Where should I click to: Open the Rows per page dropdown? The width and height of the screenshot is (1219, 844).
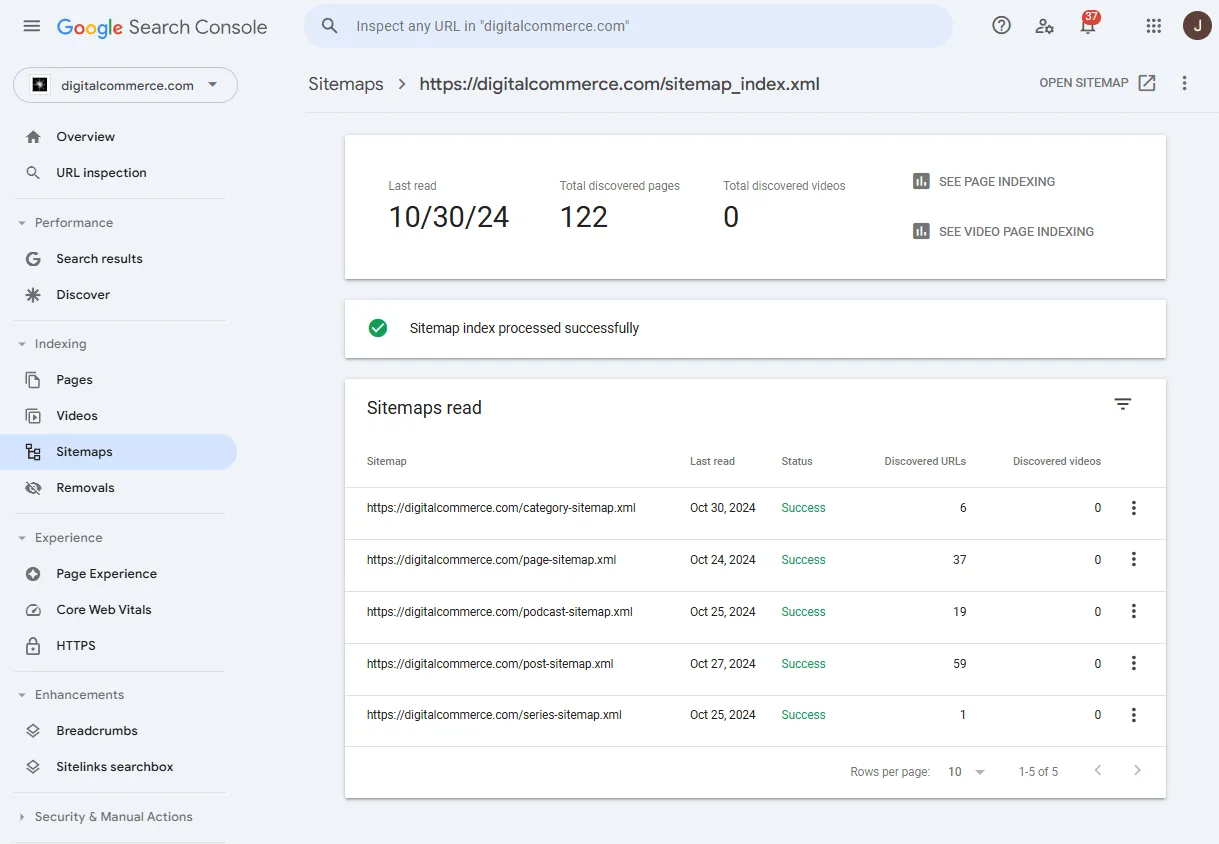(963, 771)
